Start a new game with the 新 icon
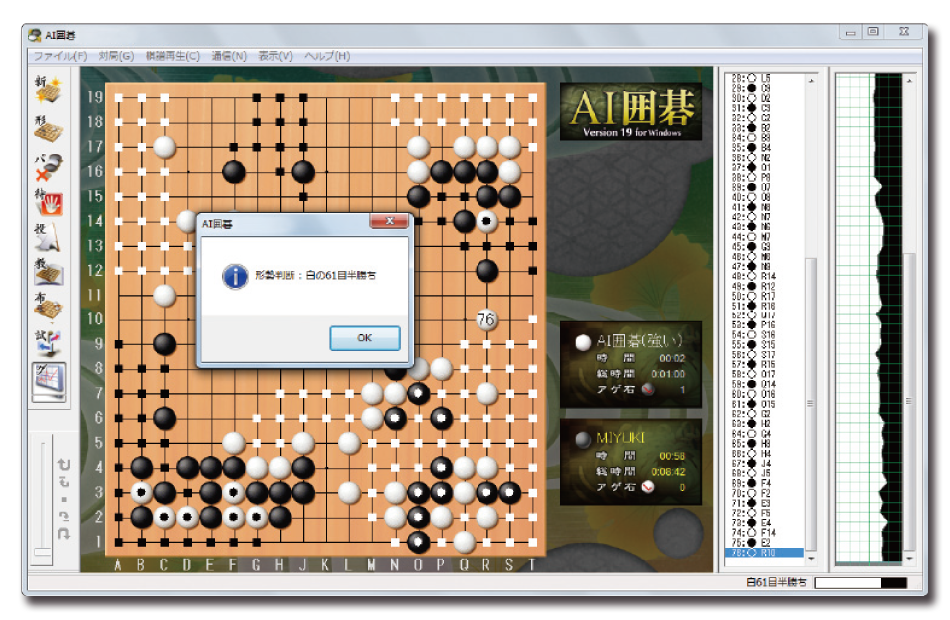The image size is (950, 620). [x=48, y=90]
